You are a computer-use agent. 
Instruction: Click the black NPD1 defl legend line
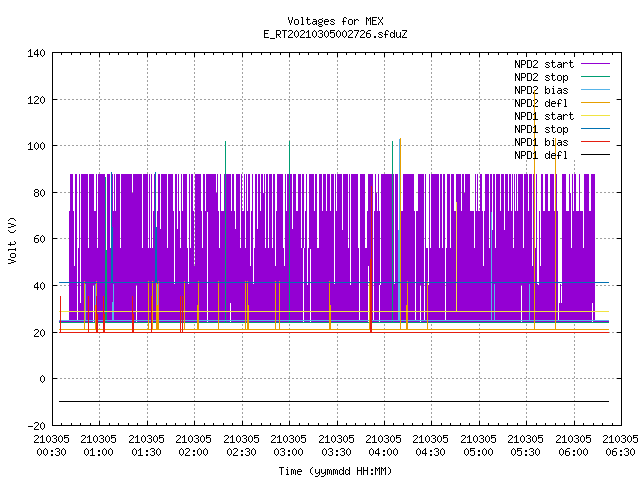(596, 155)
